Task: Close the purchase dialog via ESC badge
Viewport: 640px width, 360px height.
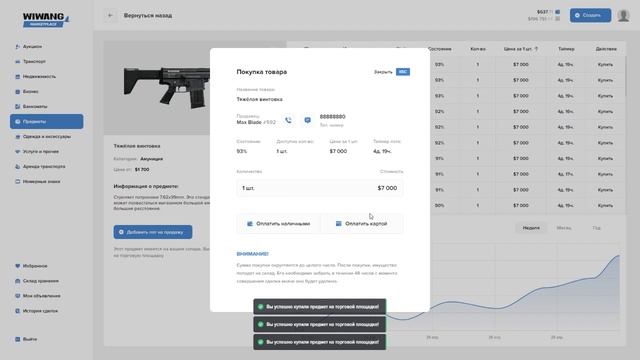Action: 403,72
